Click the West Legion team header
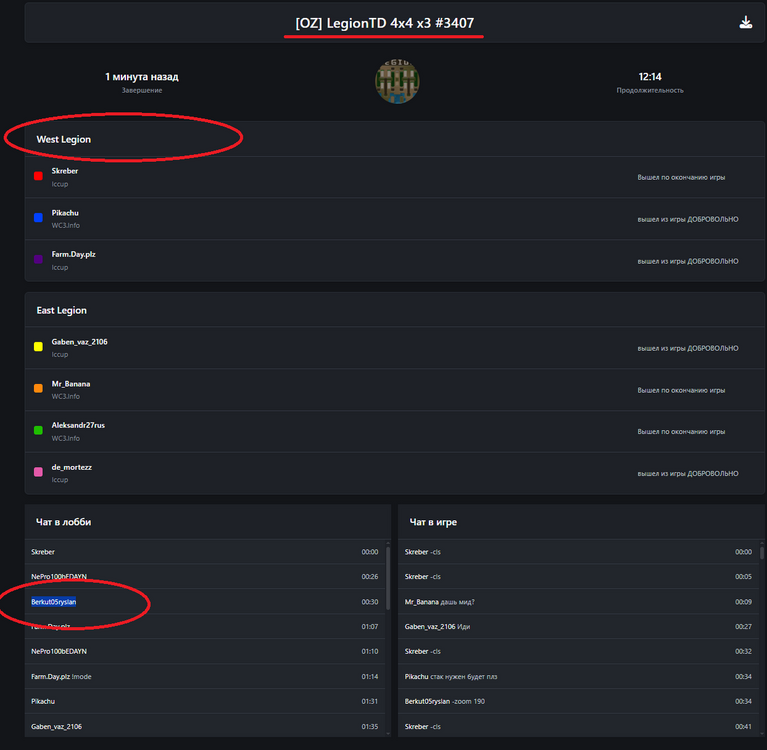The height and width of the screenshot is (750, 767). point(64,139)
